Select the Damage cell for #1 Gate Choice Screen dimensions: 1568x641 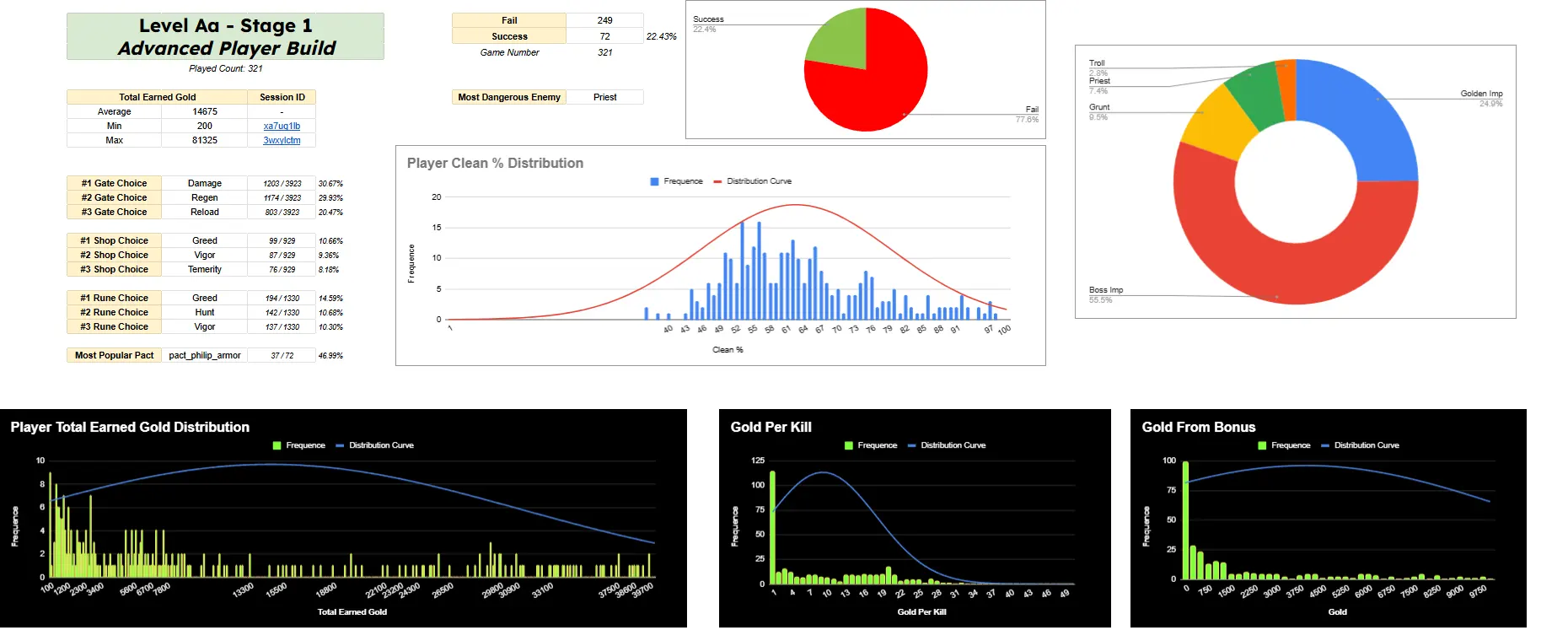(x=205, y=183)
